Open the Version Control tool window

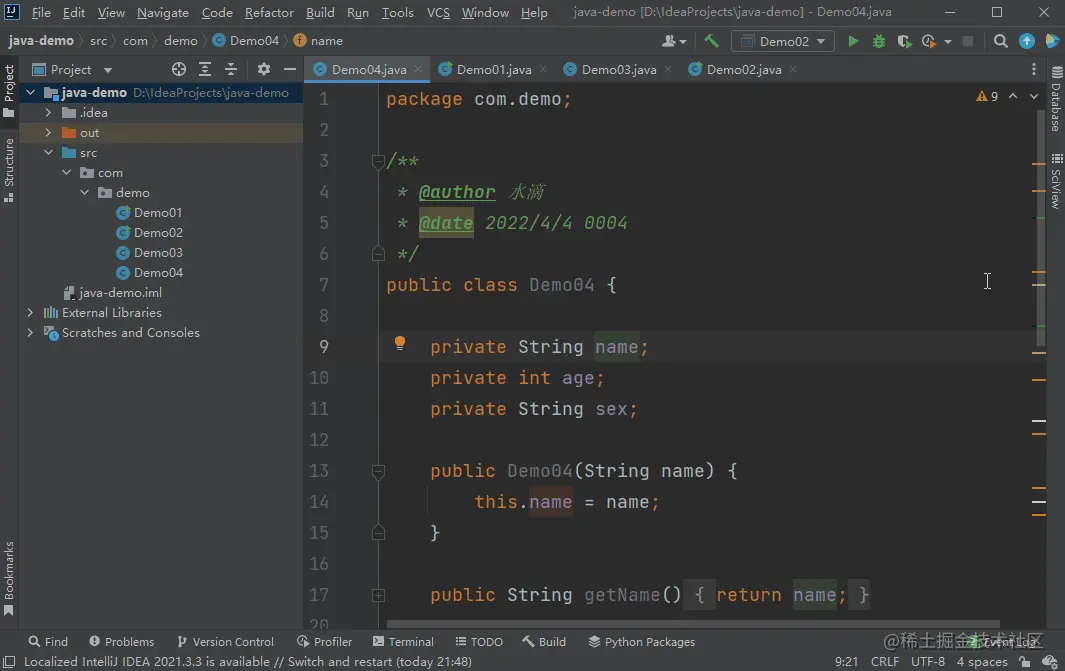(225, 642)
